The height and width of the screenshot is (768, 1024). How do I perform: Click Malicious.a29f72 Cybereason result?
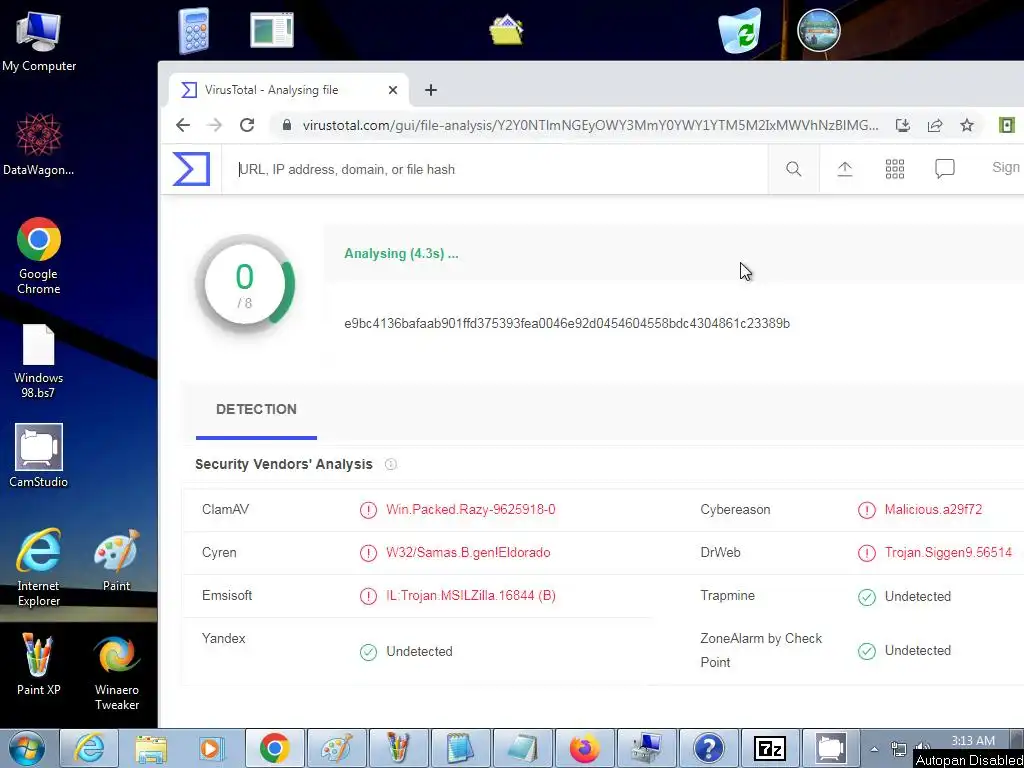coord(933,509)
